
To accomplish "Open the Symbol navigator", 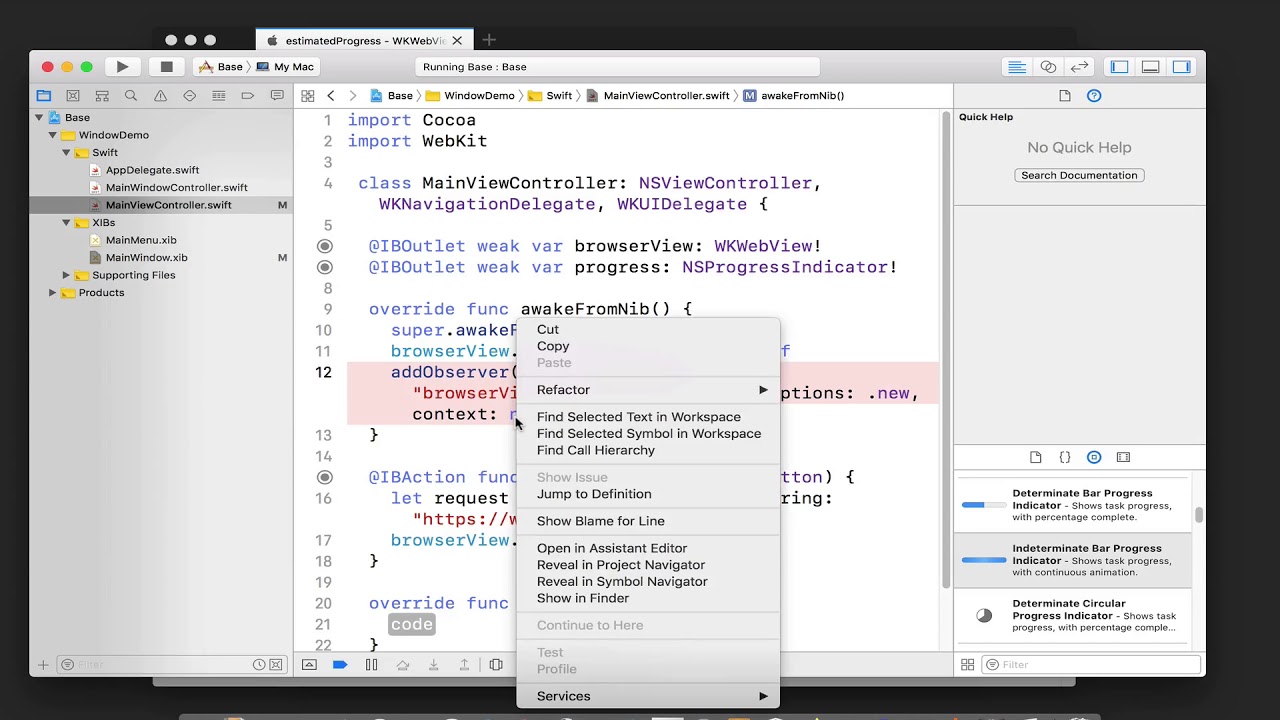I will [x=101, y=96].
